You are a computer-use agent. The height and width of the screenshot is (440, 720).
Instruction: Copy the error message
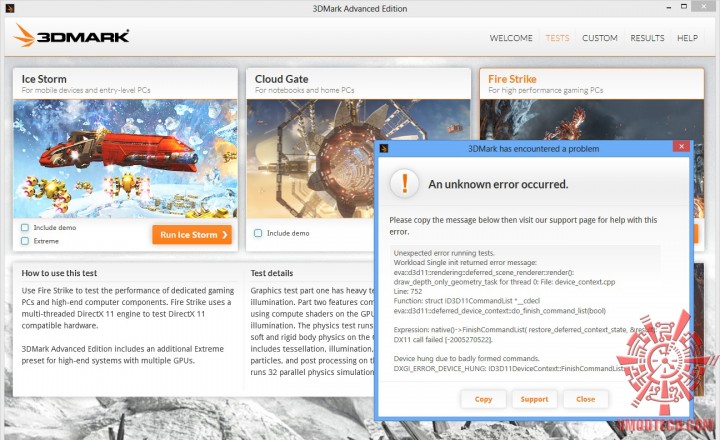click(x=483, y=399)
